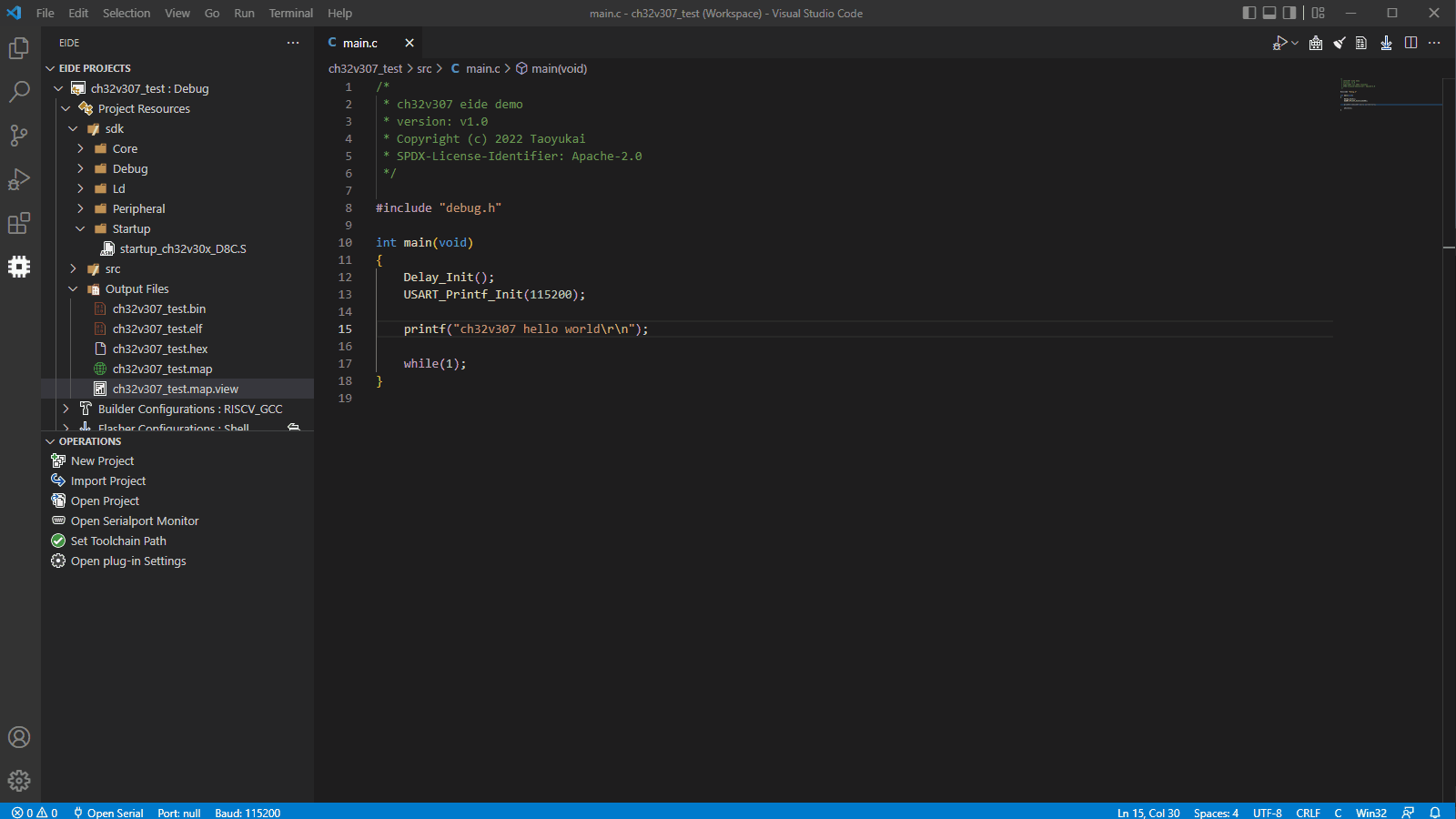Open the Run menu
Viewport: 1456px width, 819px height.
(244, 13)
